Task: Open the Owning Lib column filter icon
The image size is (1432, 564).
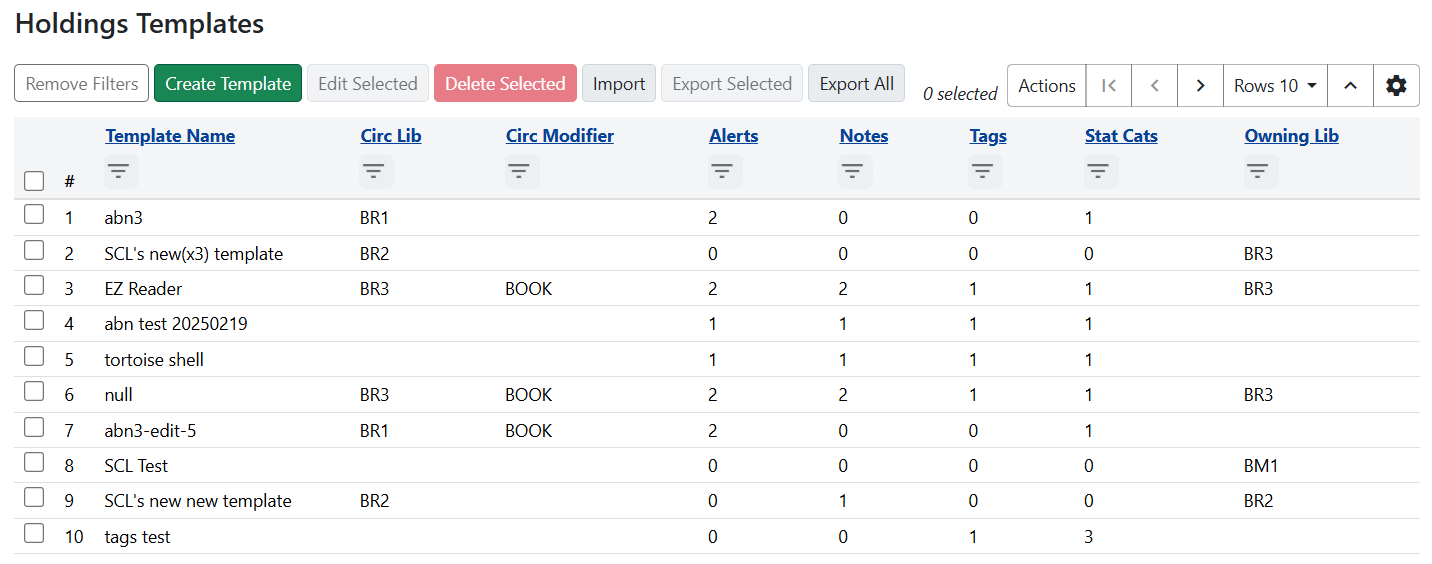Action: pyautogui.click(x=1258, y=172)
